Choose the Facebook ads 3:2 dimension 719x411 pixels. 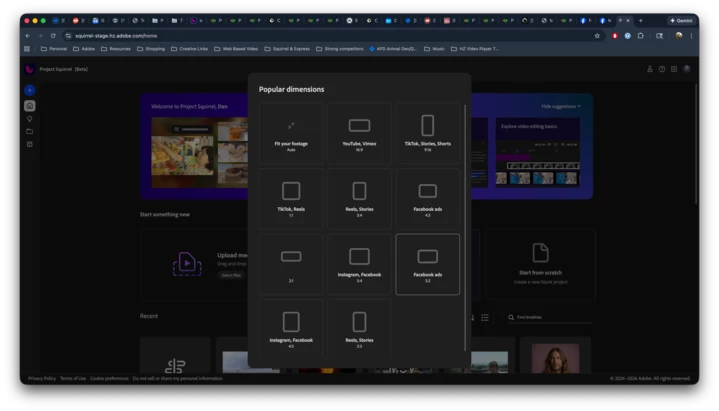coord(427,265)
